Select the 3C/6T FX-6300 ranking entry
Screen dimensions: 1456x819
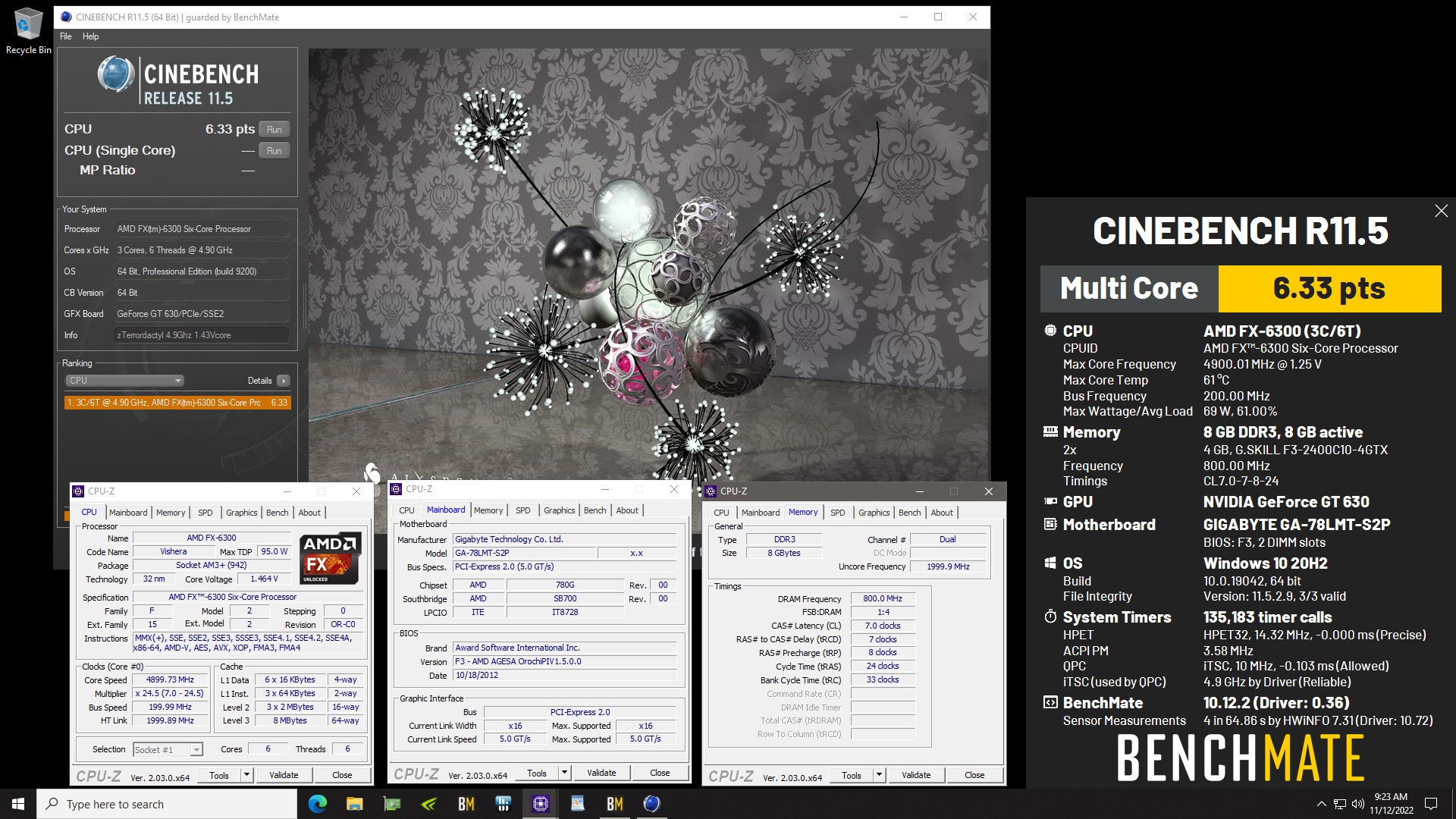pyautogui.click(x=177, y=403)
